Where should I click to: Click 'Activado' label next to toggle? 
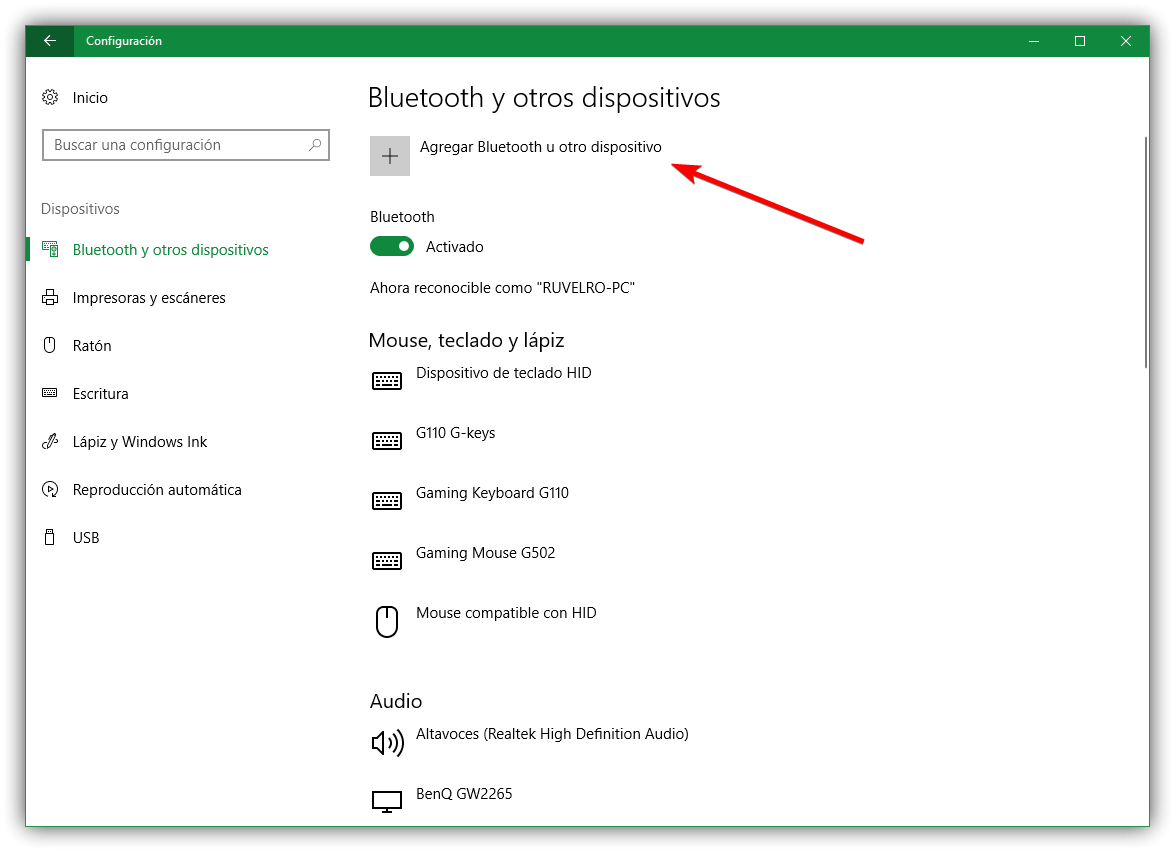click(454, 247)
